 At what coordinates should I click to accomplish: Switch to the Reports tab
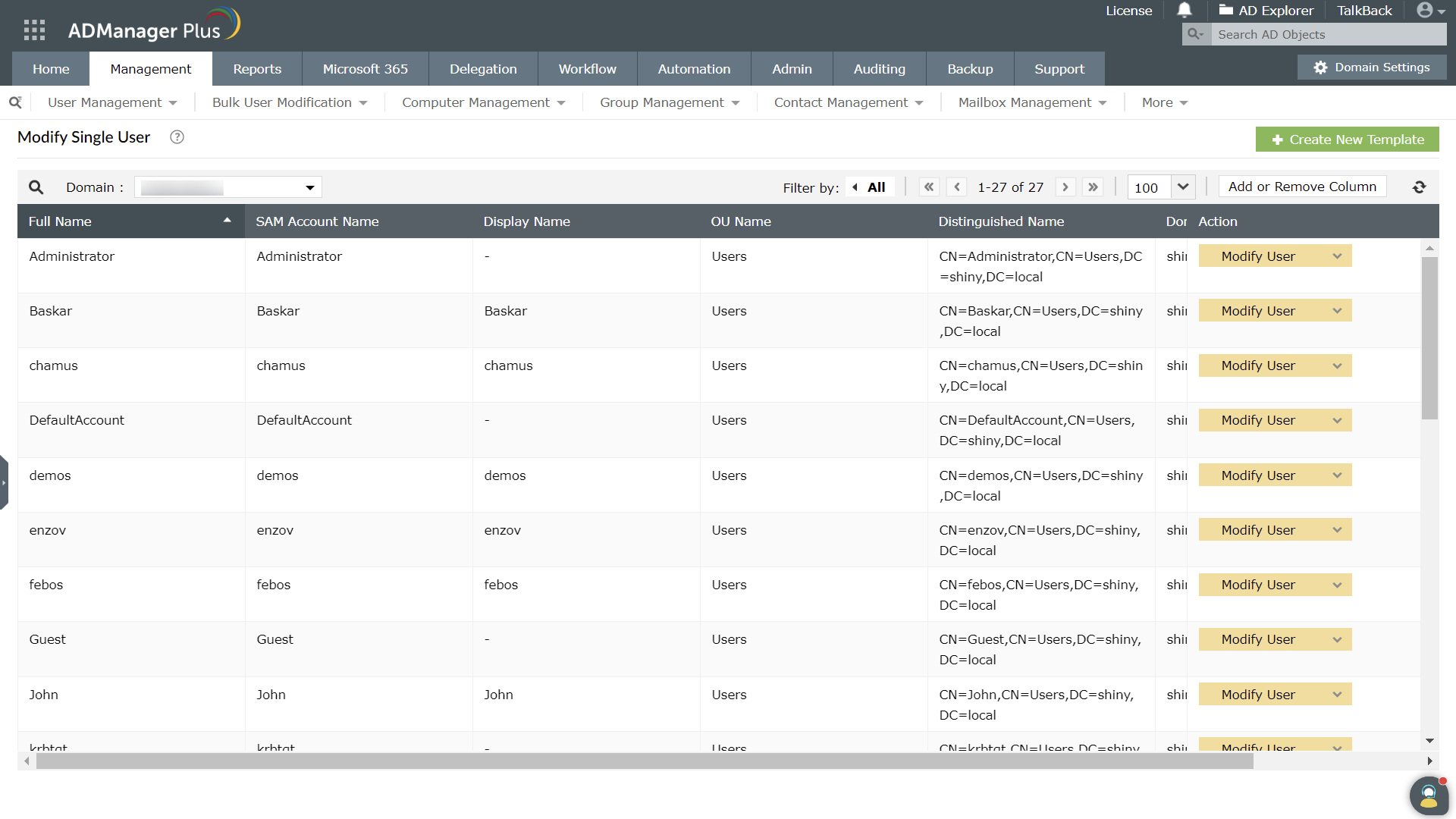pyautogui.click(x=257, y=69)
